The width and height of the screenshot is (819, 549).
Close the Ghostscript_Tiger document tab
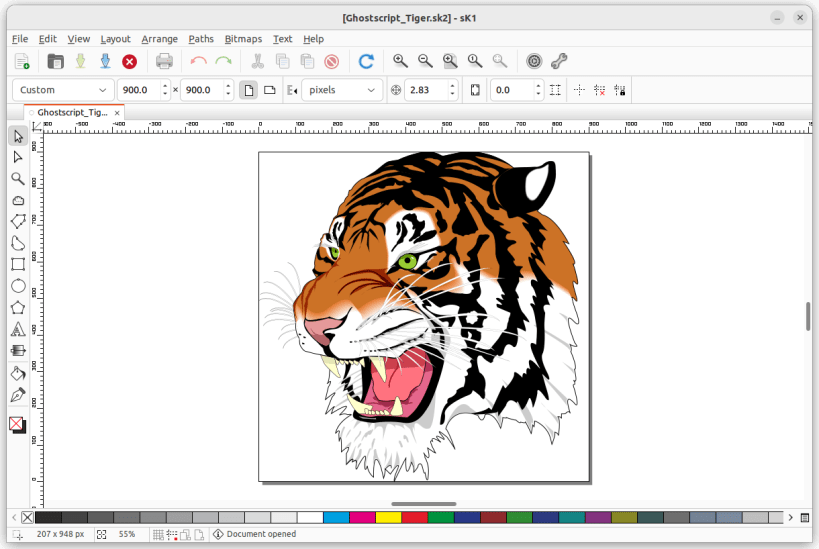click(117, 113)
